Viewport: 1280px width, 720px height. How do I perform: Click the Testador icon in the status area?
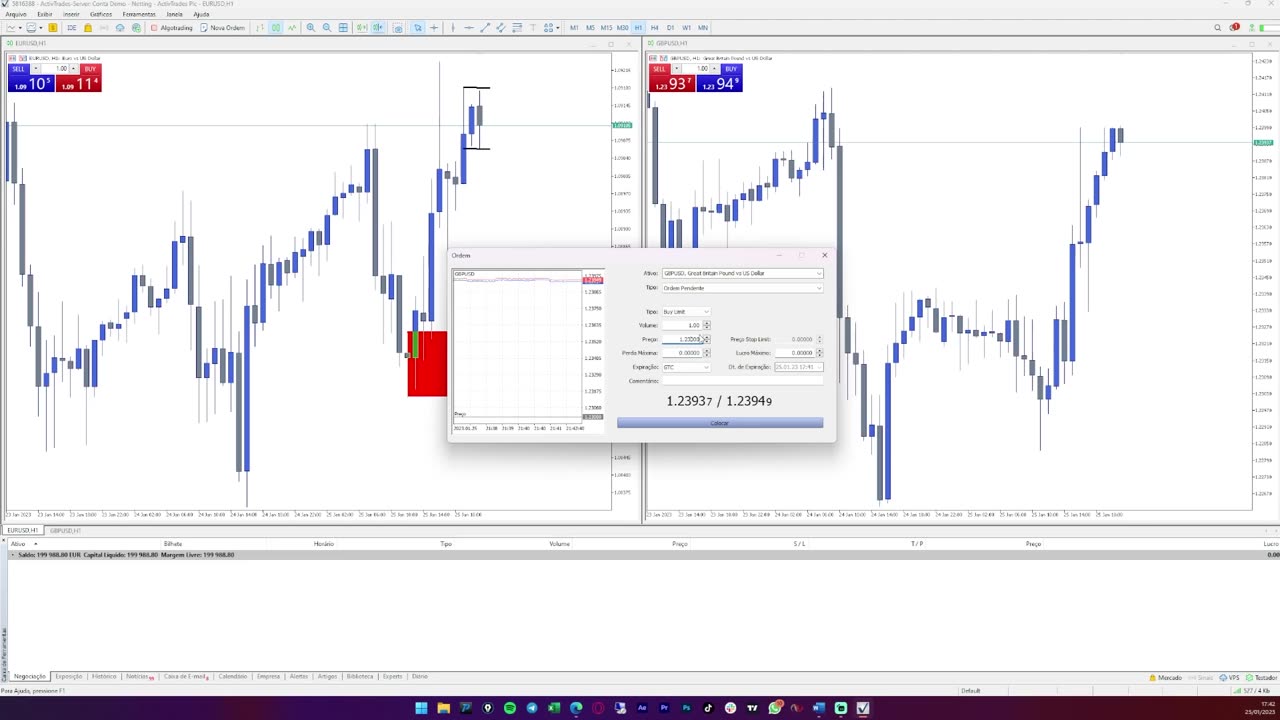point(1260,678)
